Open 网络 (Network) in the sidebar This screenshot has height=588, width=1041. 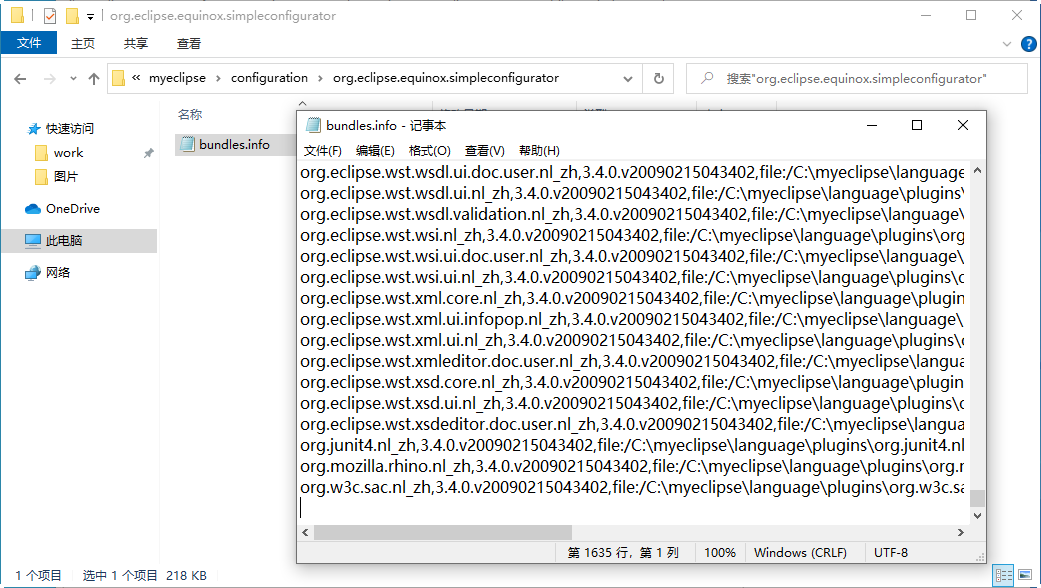[x=58, y=273]
